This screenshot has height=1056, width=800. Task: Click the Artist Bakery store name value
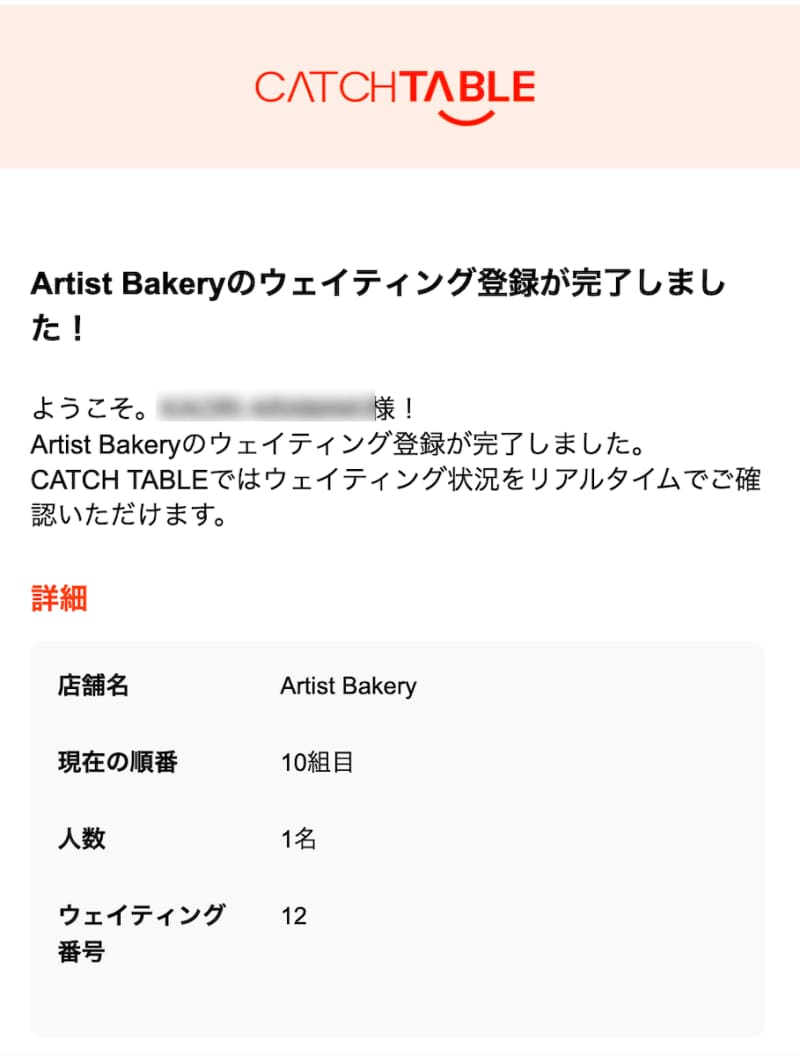(x=348, y=686)
